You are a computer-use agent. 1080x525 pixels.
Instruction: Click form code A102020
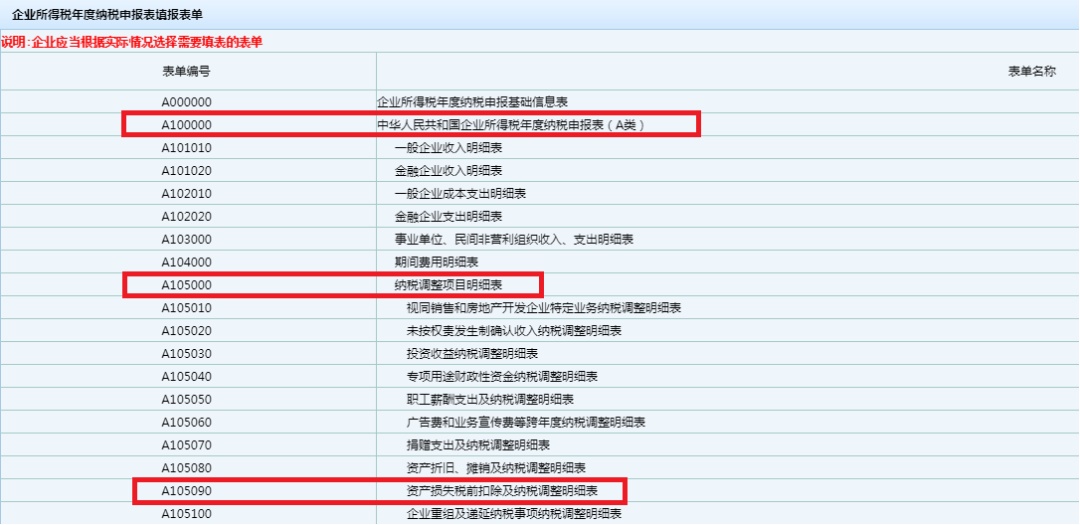(x=187, y=216)
